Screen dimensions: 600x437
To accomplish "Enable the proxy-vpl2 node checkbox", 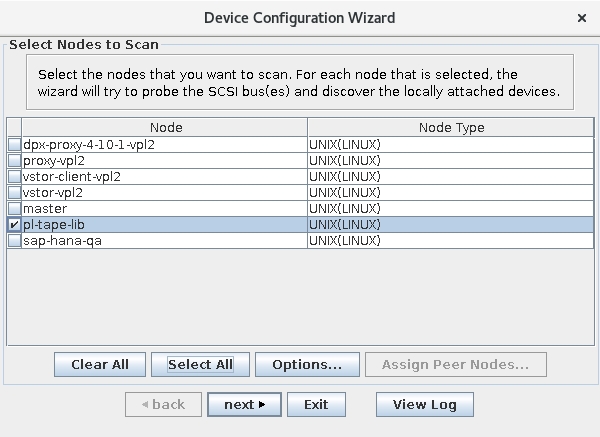I will (14, 161).
